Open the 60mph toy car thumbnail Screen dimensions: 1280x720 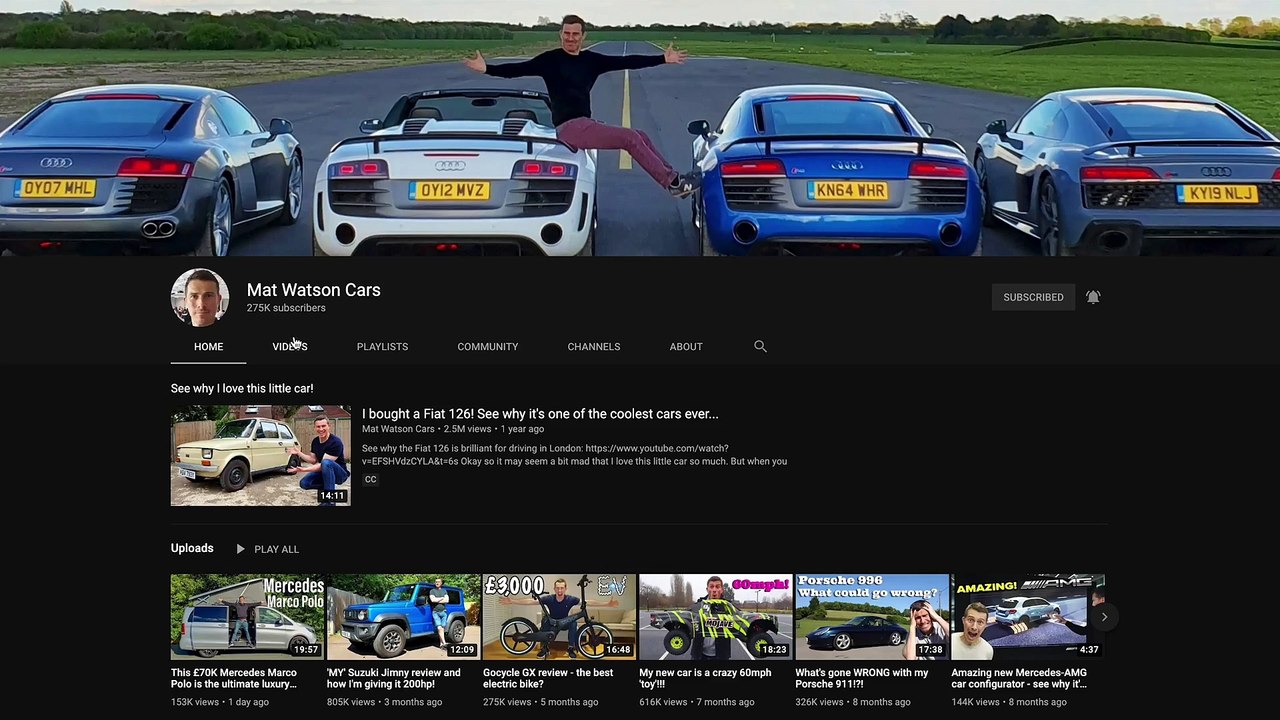[715, 616]
